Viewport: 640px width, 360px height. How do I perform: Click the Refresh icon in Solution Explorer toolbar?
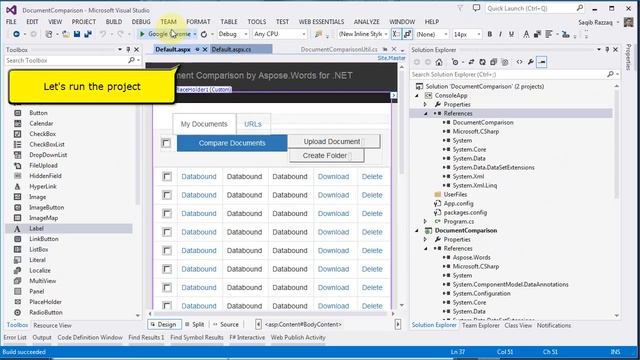pos(482,62)
